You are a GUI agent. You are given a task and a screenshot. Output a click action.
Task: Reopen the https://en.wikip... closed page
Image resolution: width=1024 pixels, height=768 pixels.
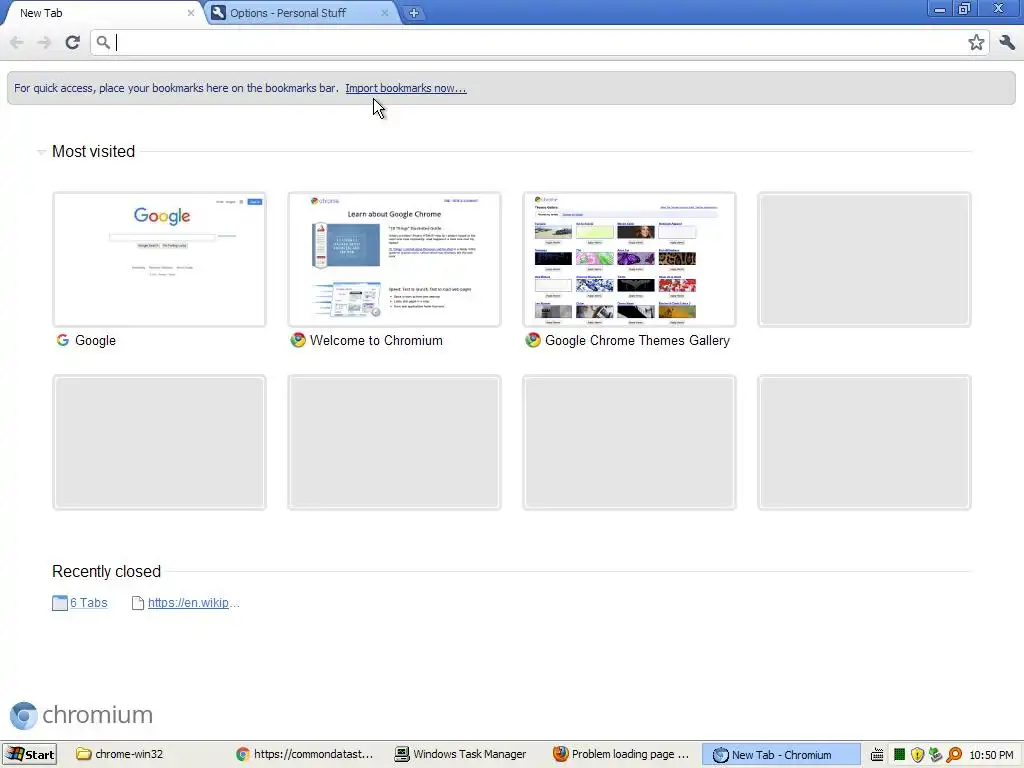(x=193, y=603)
